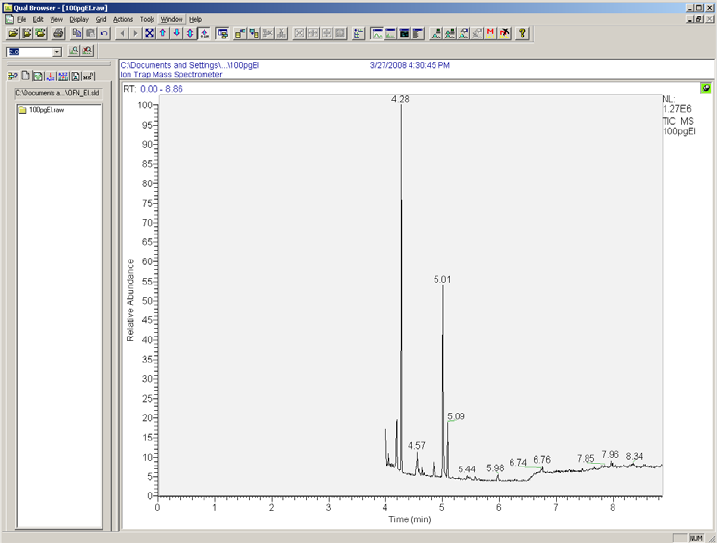The height and width of the screenshot is (543, 717).
Task: Open the value combo box dropdown arrow
Action: (x=57, y=51)
